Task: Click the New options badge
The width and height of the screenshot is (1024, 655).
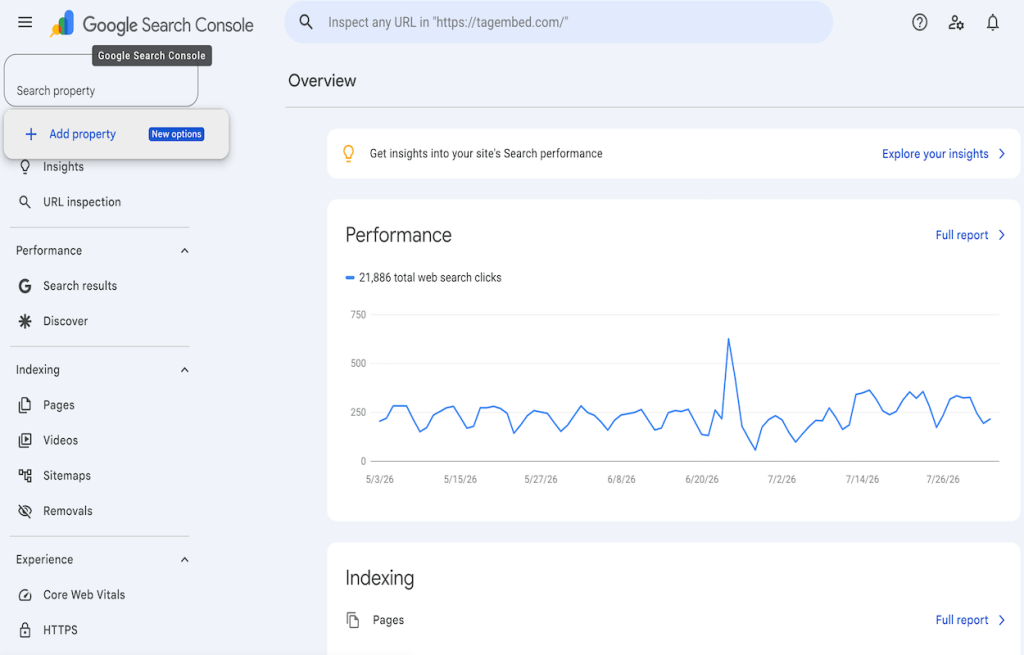Action: coord(176,134)
